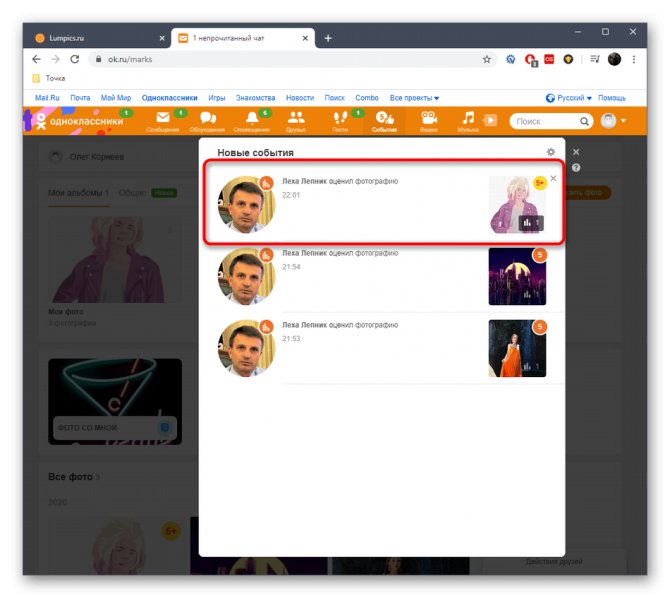Bookmark this page with star icon
Viewport: 670px width, 598px height.
[x=487, y=59]
